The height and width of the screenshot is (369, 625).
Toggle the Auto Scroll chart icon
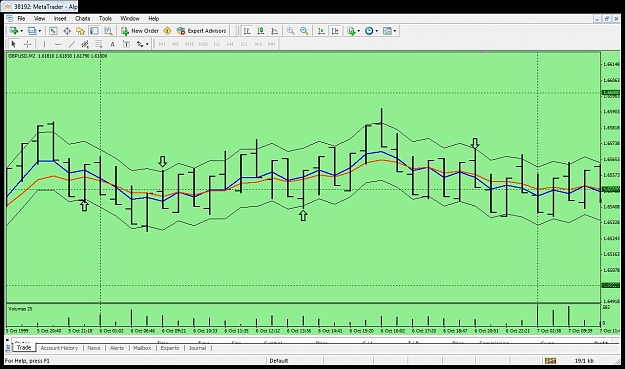(x=321, y=31)
